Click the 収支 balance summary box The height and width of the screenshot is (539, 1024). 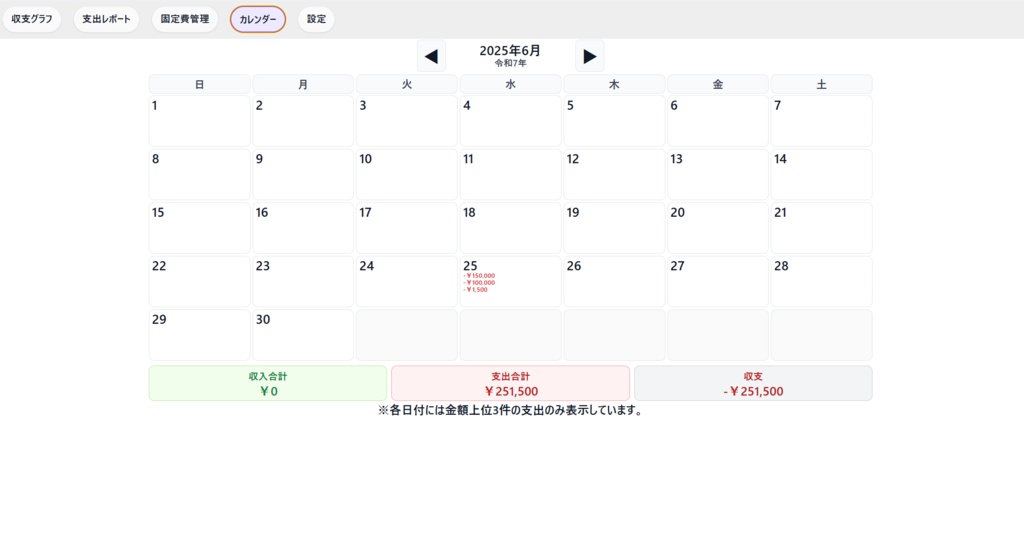753,384
